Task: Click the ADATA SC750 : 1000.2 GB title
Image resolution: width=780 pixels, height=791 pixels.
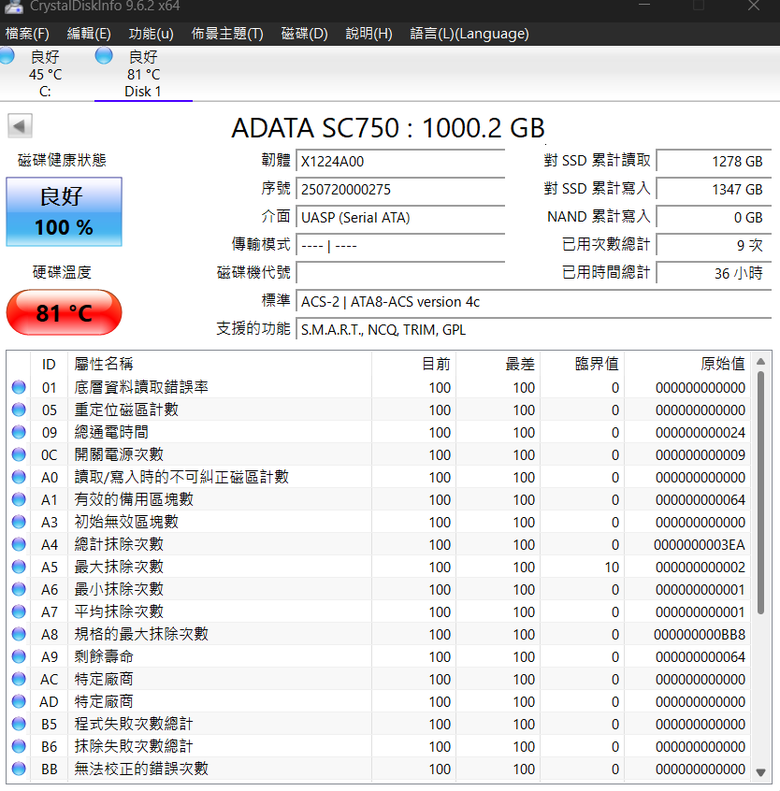Action: tap(388, 128)
